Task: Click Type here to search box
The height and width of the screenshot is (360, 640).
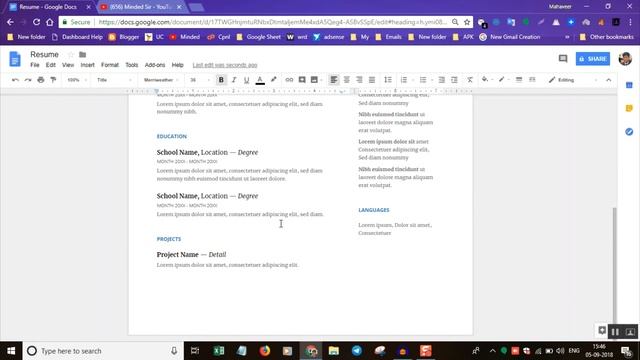Action: pyautogui.click(x=103, y=351)
